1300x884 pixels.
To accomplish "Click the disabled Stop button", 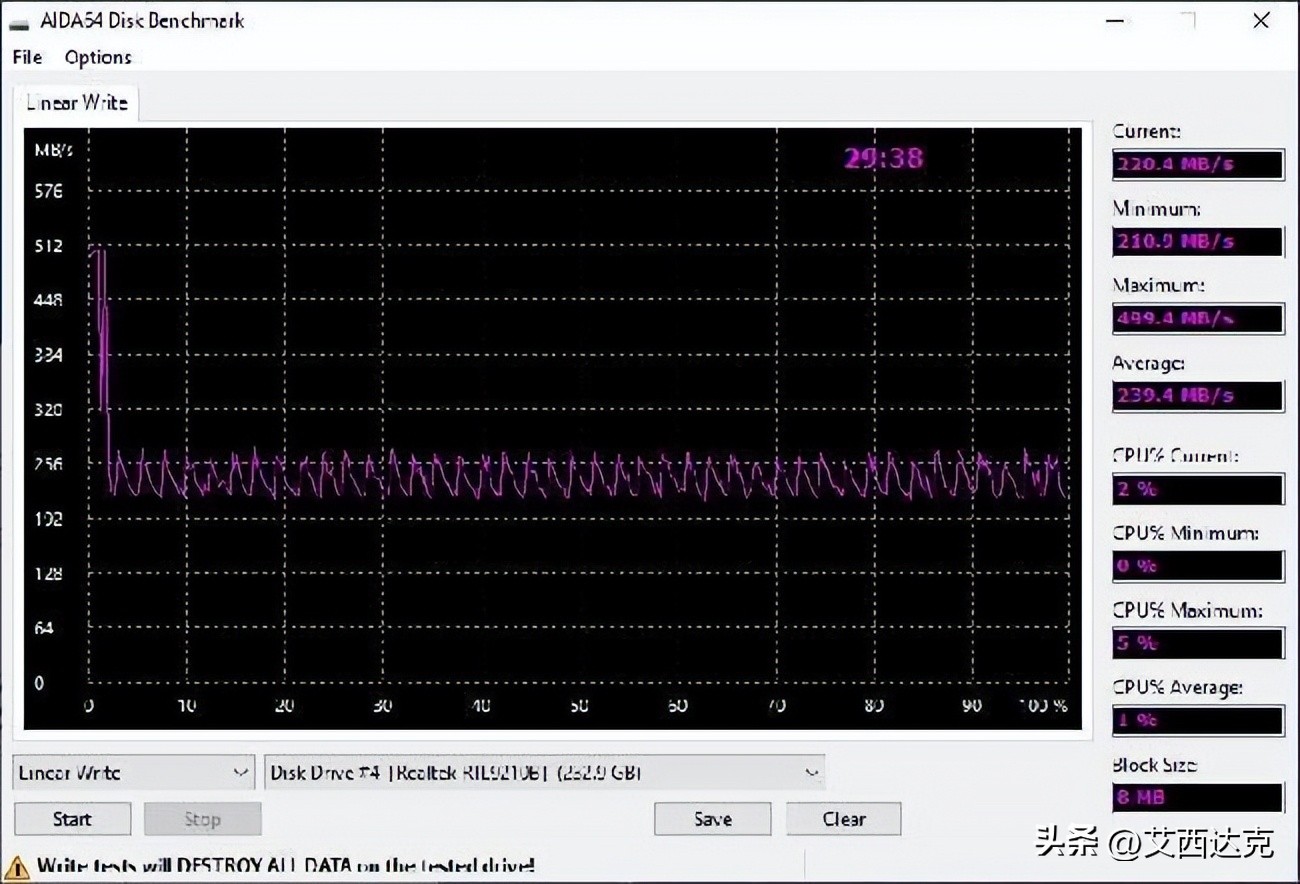I will coord(202,818).
